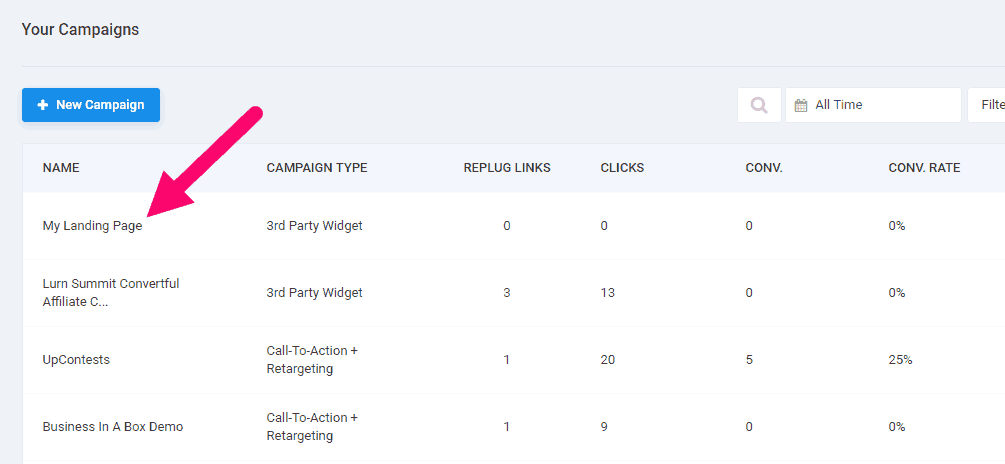Click clicks value 13 in Lurn Summit row
Viewport: 1005px width, 464px height.
[x=608, y=293]
